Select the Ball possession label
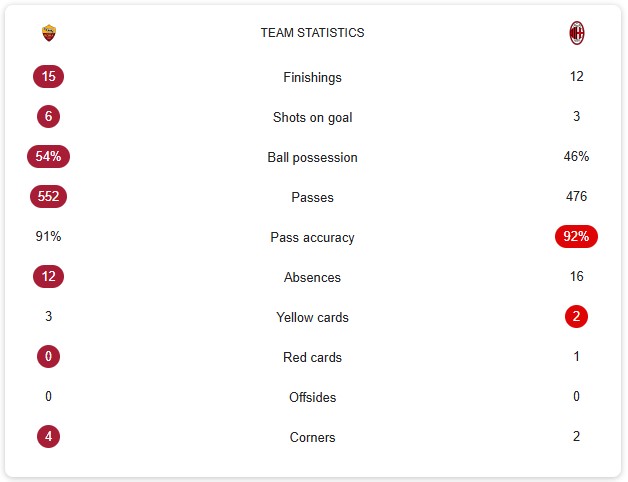 click(x=312, y=157)
